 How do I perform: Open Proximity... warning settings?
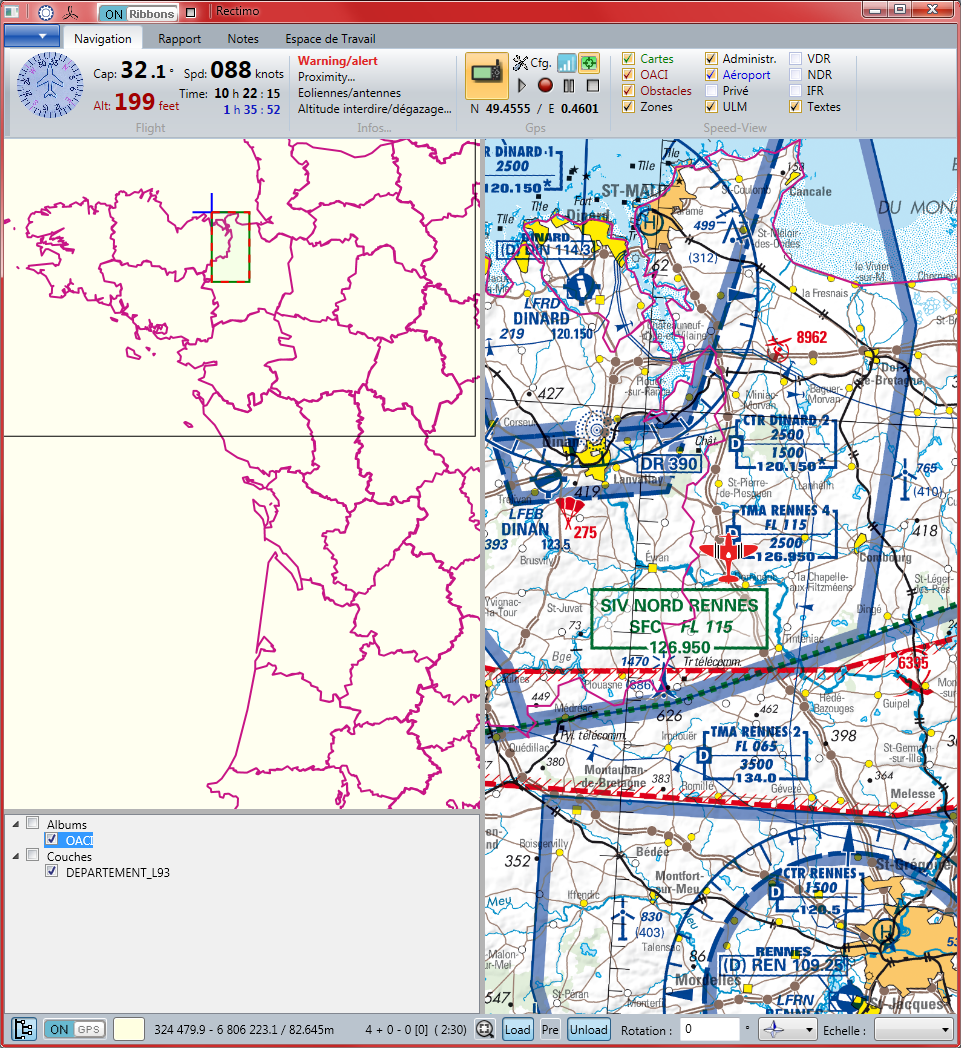(x=326, y=77)
